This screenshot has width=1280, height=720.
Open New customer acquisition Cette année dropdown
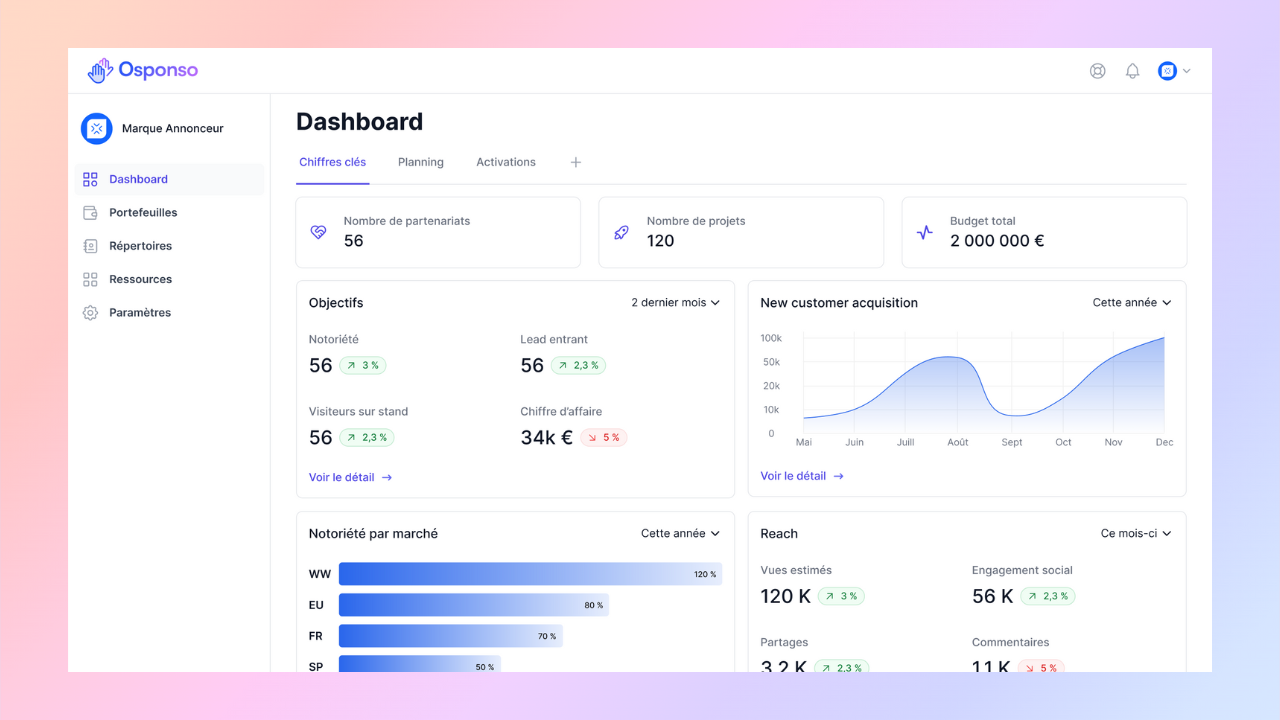[1132, 302]
